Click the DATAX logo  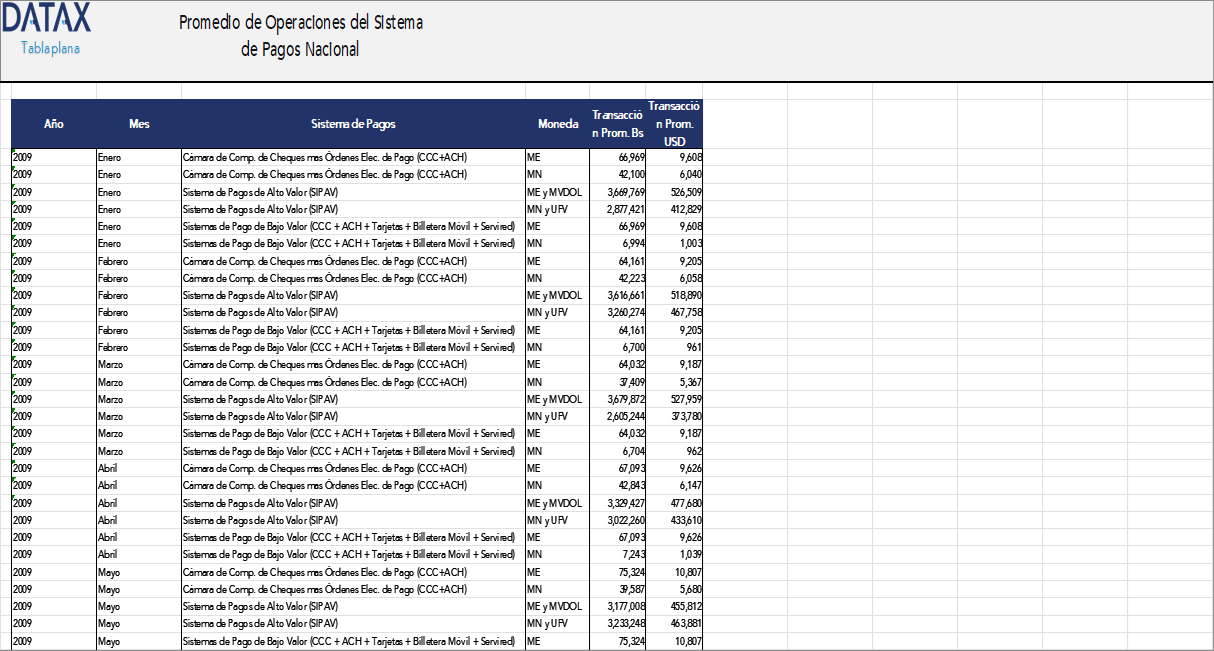47,18
